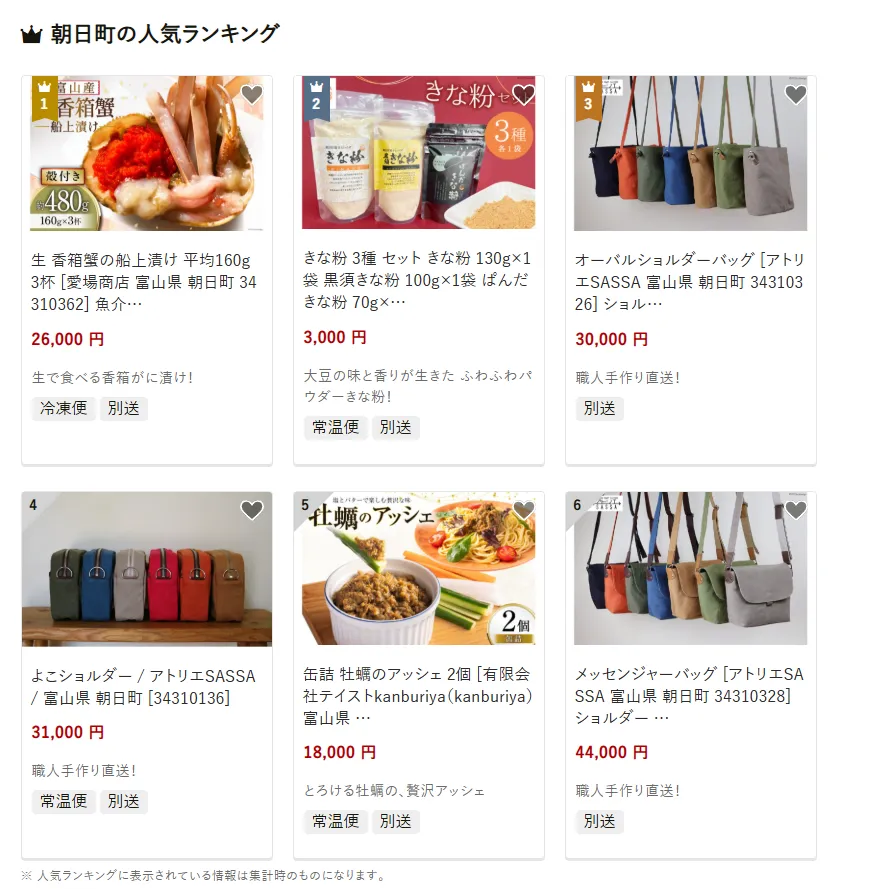
Task: Click the crab product photo thumbnail
Action: click(x=147, y=153)
